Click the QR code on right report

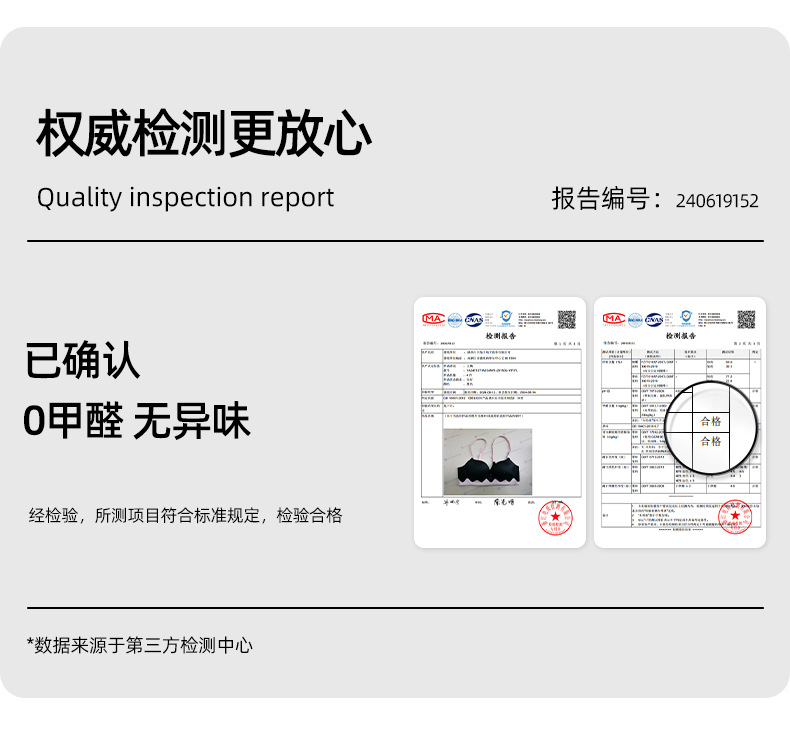(746, 319)
